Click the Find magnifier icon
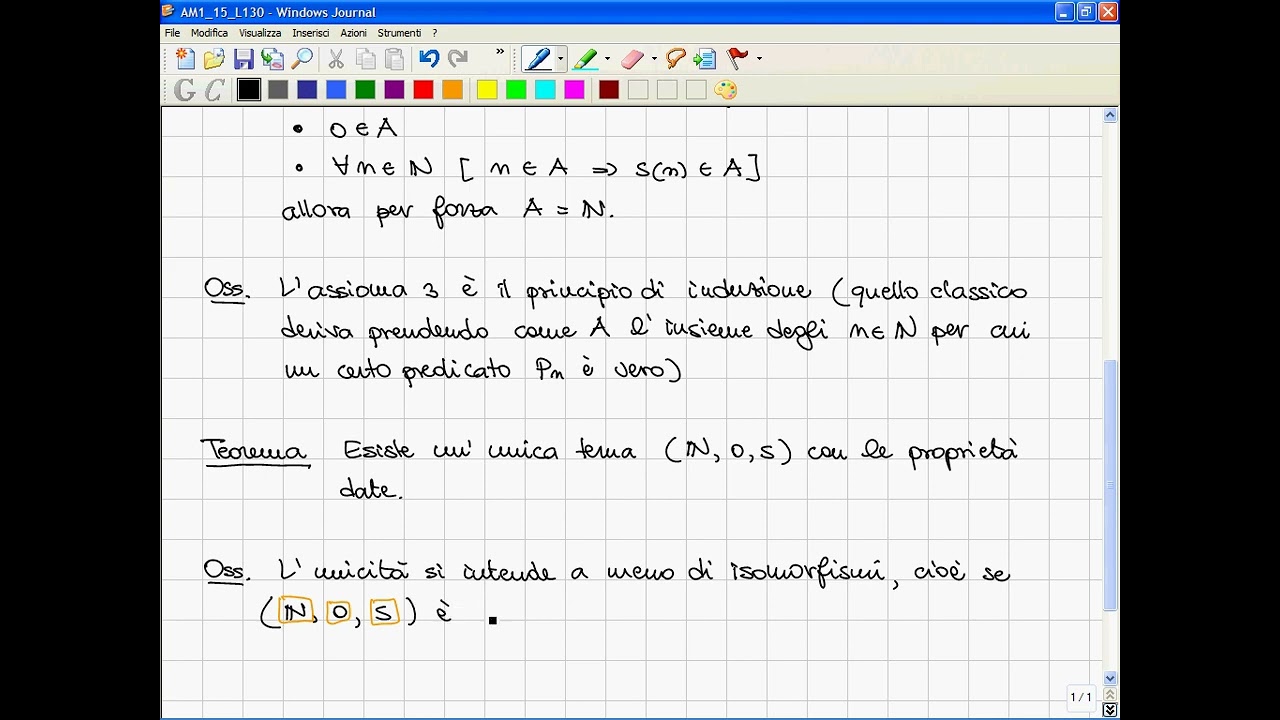 point(301,59)
